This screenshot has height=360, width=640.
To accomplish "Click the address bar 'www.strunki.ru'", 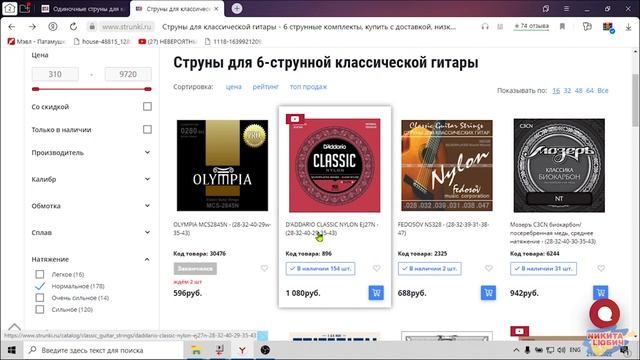I will 127,27.
